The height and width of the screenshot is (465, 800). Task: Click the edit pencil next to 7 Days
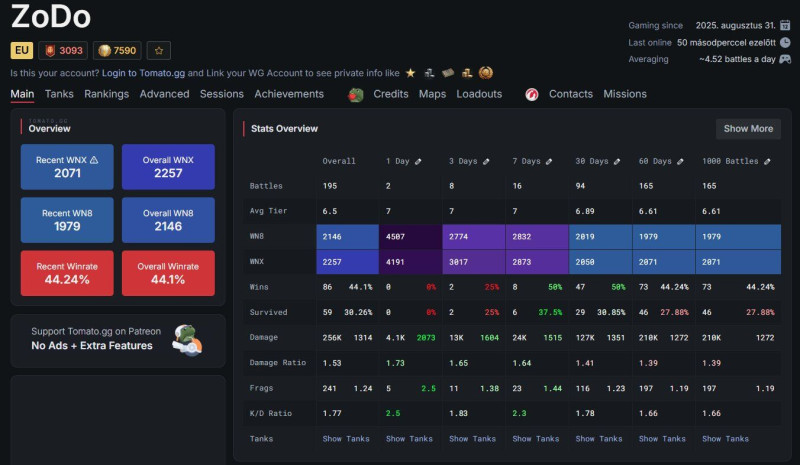tap(544, 161)
